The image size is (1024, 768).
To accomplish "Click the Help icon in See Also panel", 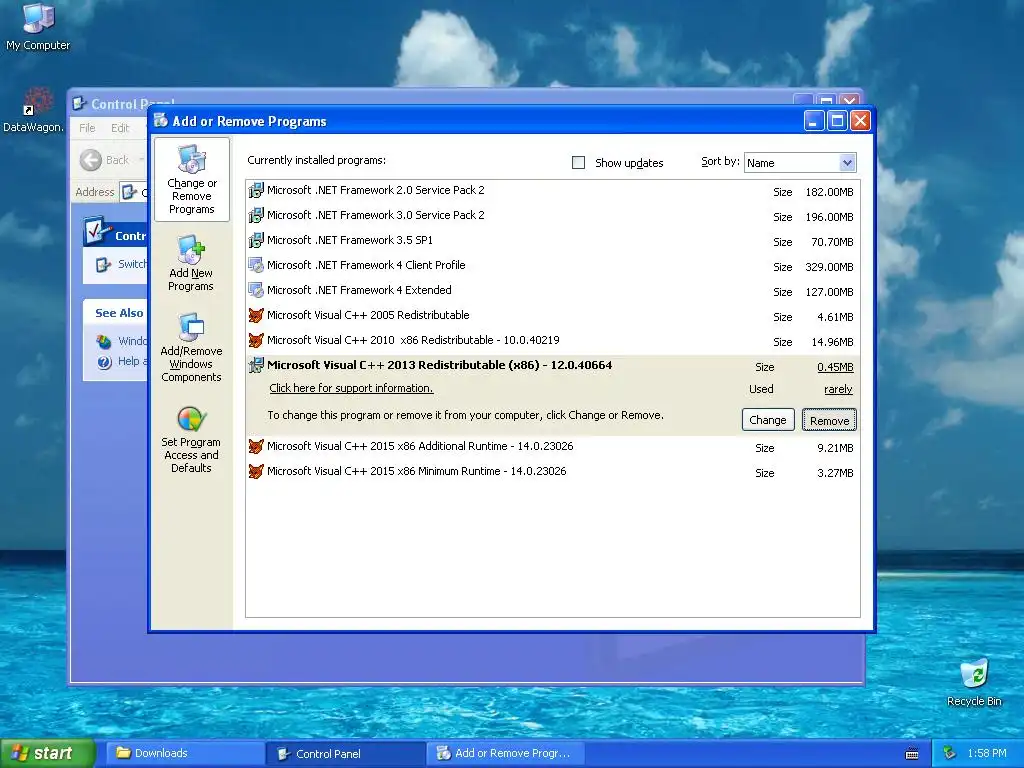I will pyautogui.click(x=104, y=362).
